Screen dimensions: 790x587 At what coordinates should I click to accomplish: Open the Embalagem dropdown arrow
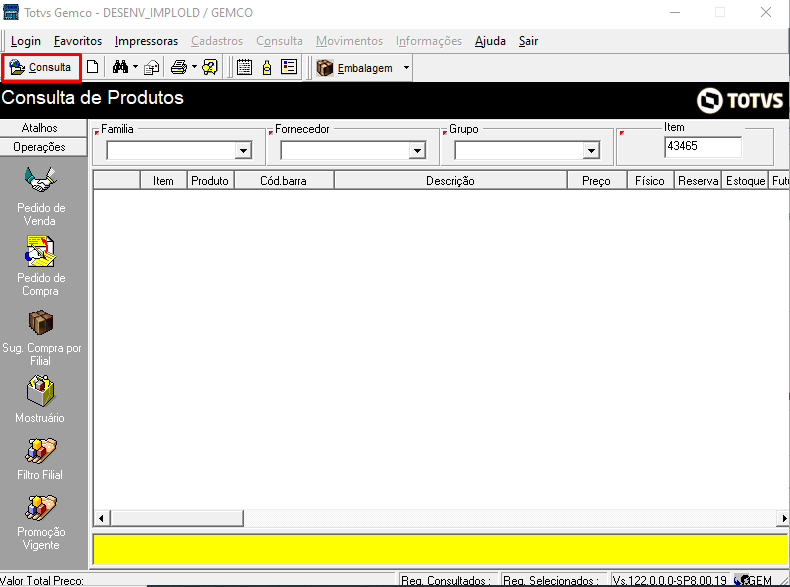(x=406, y=68)
